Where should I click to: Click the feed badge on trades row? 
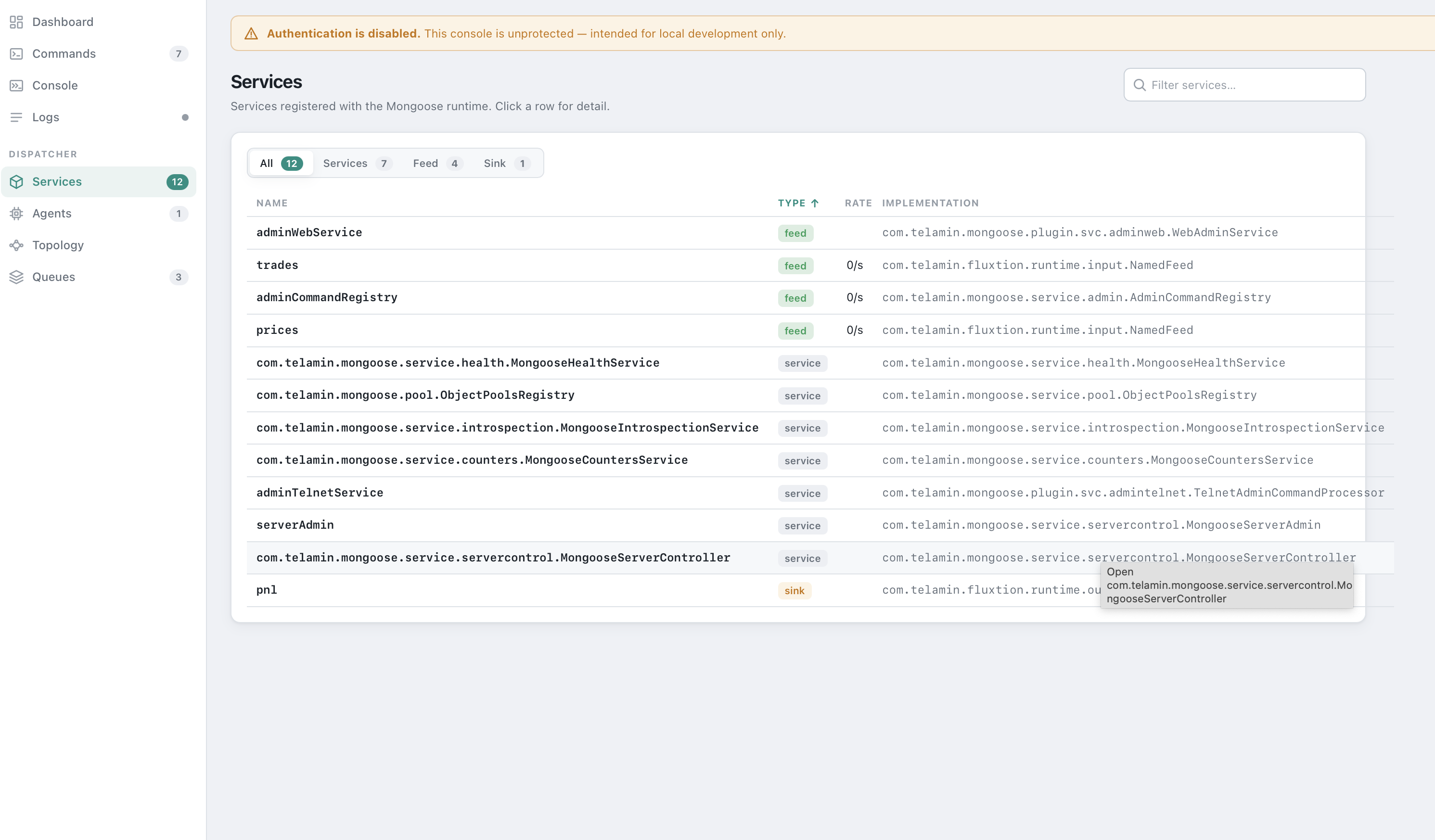(795, 266)
